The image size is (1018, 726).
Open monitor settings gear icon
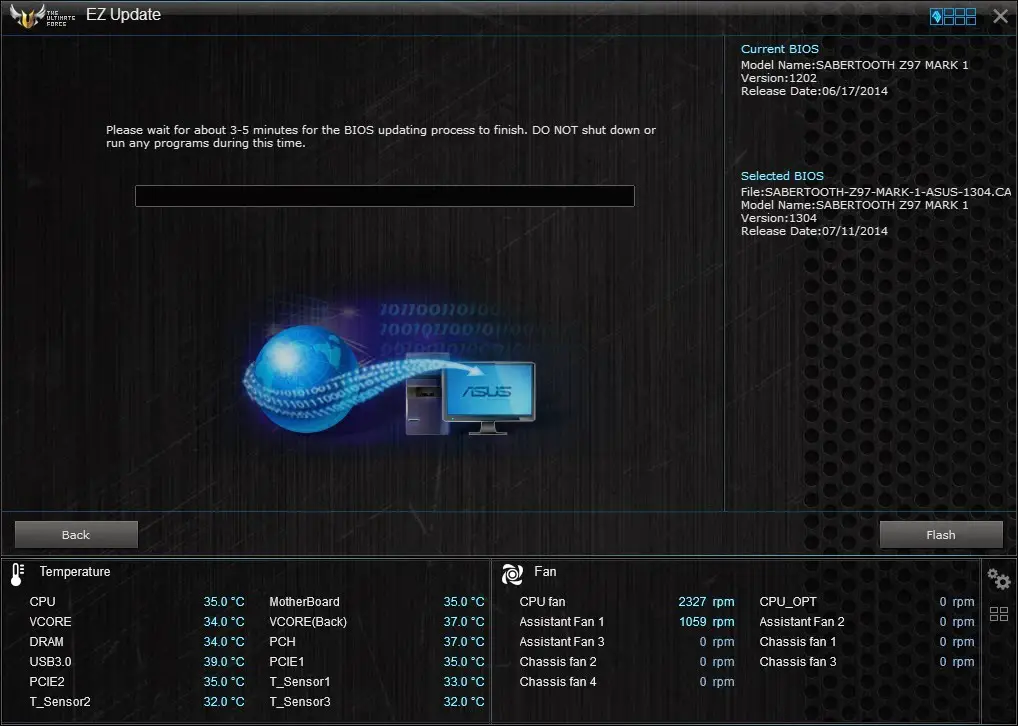tap(999, 579)
